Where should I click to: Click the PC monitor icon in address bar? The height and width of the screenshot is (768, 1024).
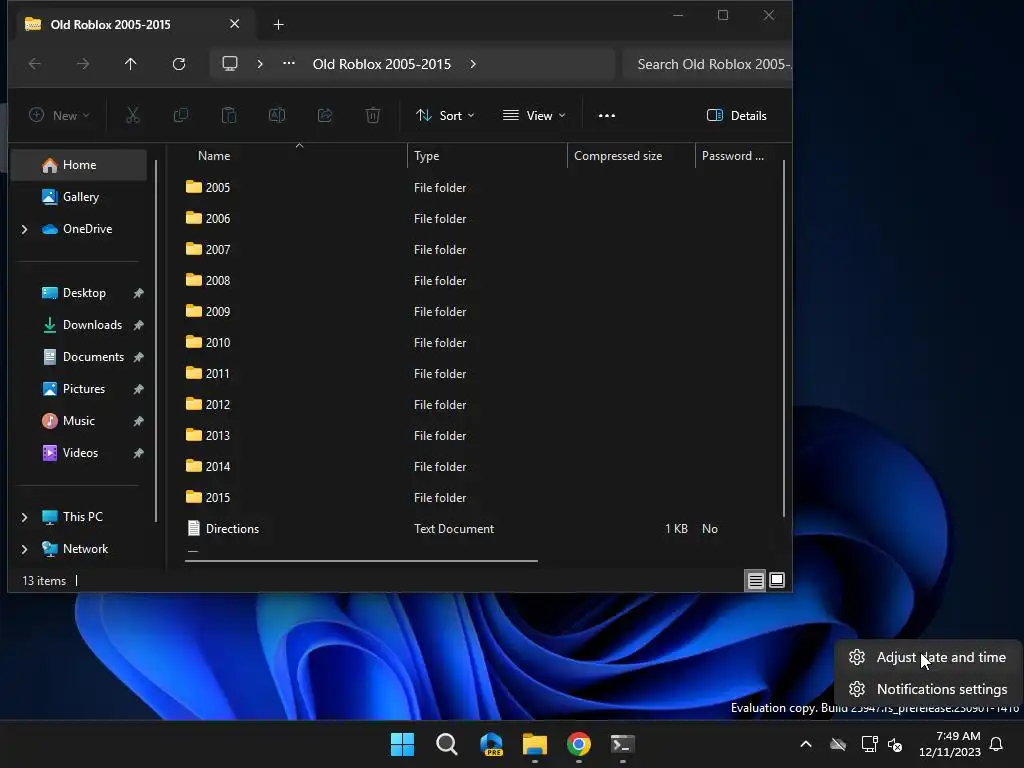coord(230,64)
